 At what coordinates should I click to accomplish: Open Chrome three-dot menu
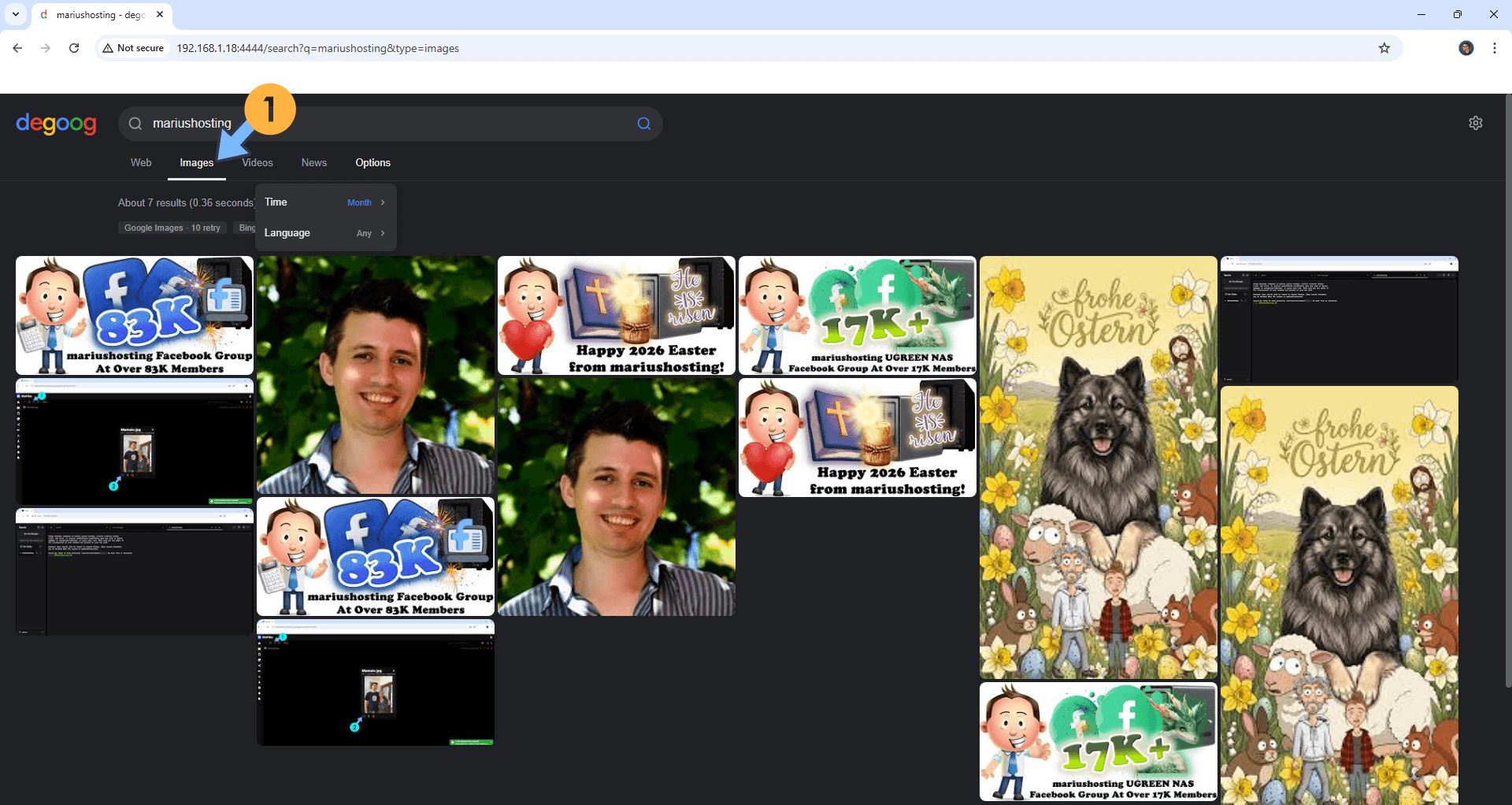pyautogui.click(x=1494, y=48)
